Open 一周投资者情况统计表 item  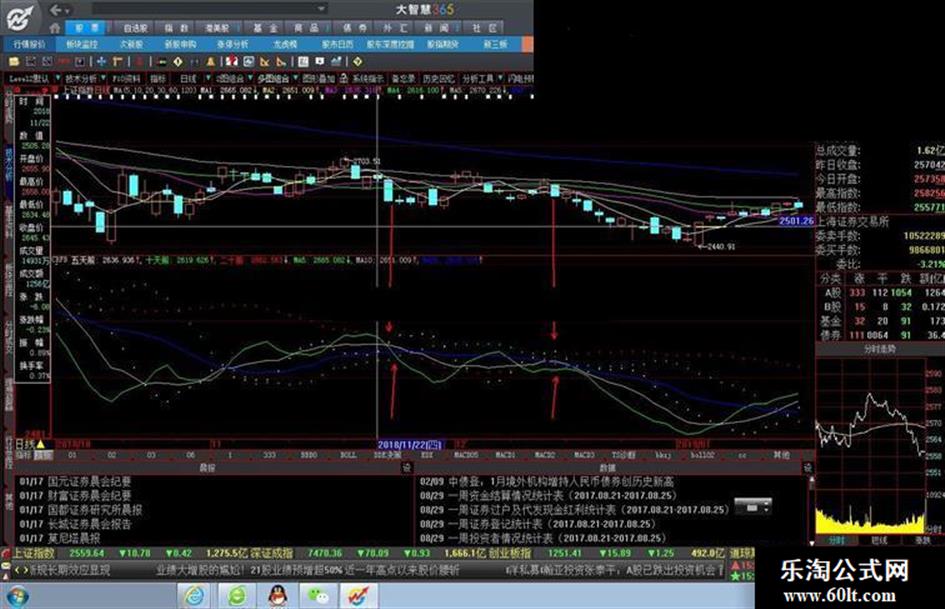tap(543, 538)
